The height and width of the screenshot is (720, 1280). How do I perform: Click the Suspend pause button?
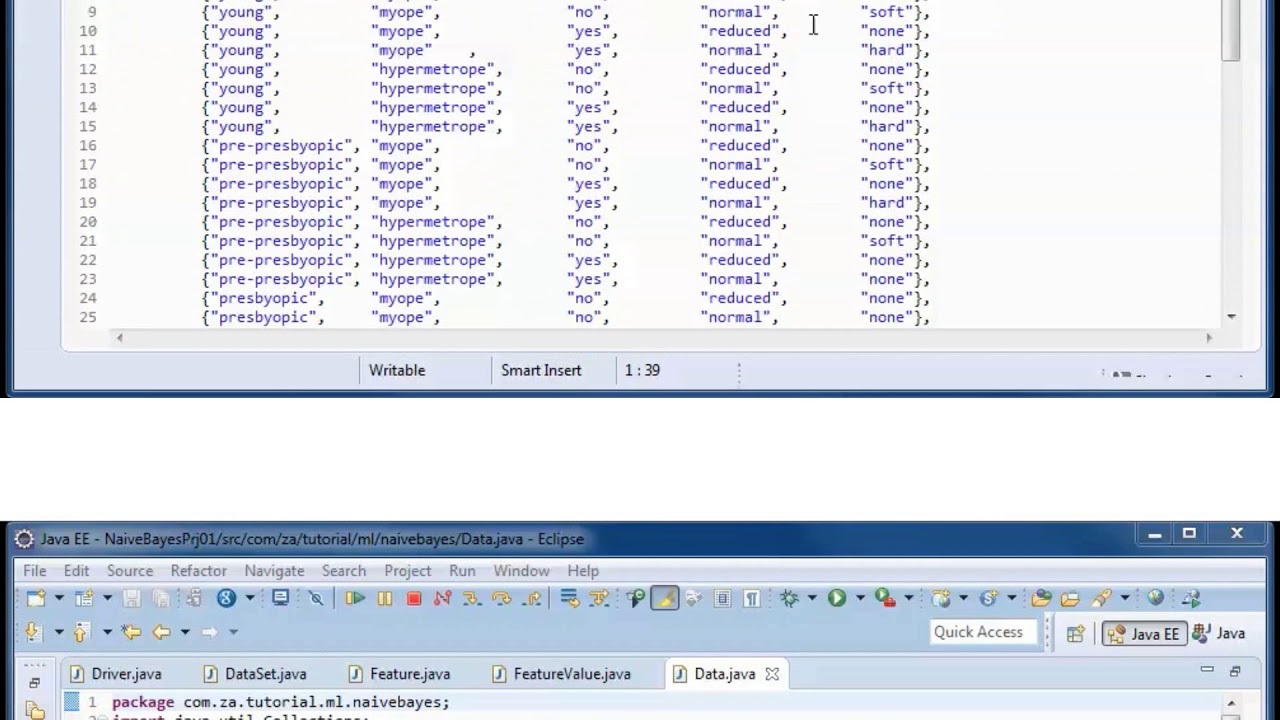click(384, 598)
